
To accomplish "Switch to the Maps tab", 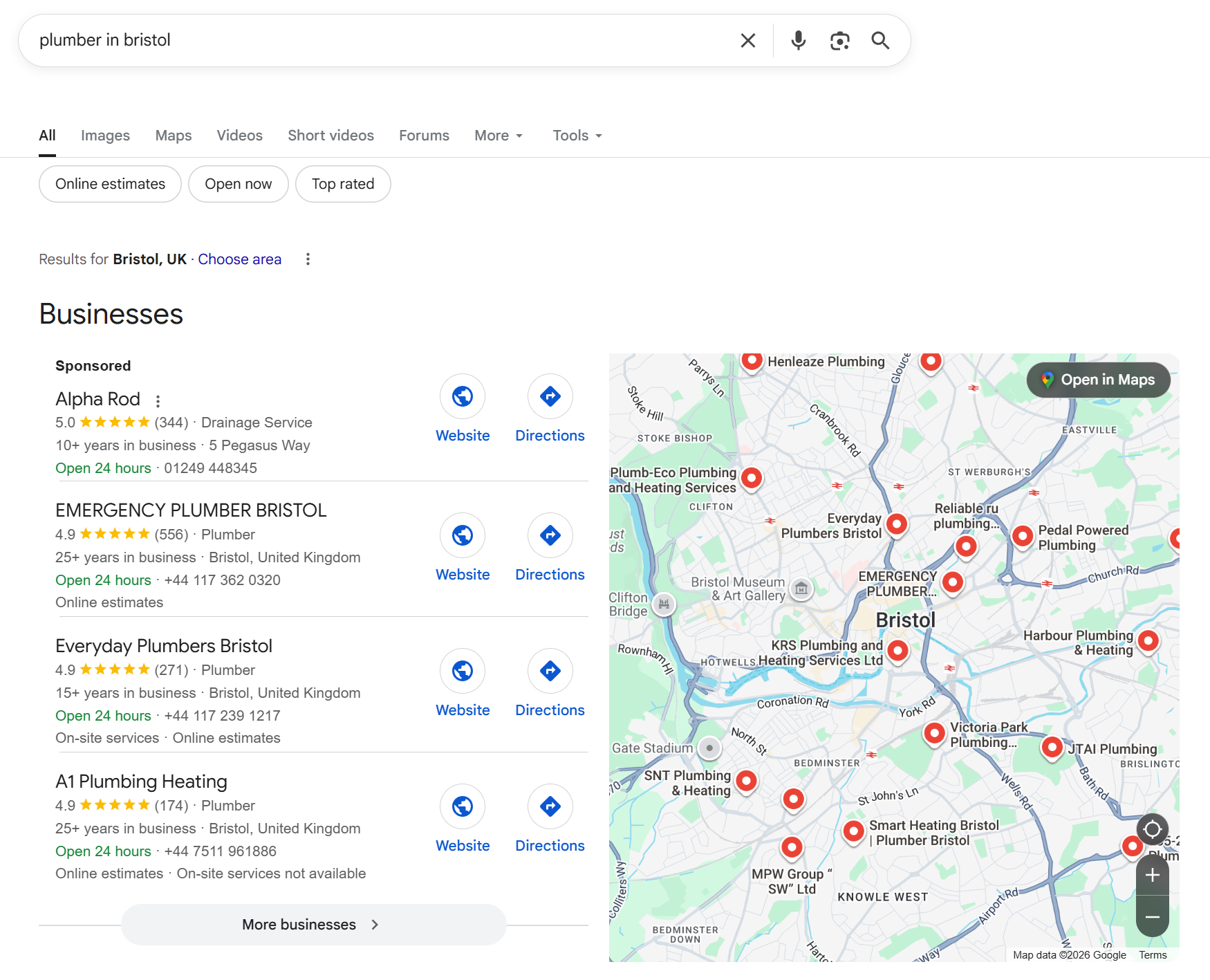I will 174,136.
